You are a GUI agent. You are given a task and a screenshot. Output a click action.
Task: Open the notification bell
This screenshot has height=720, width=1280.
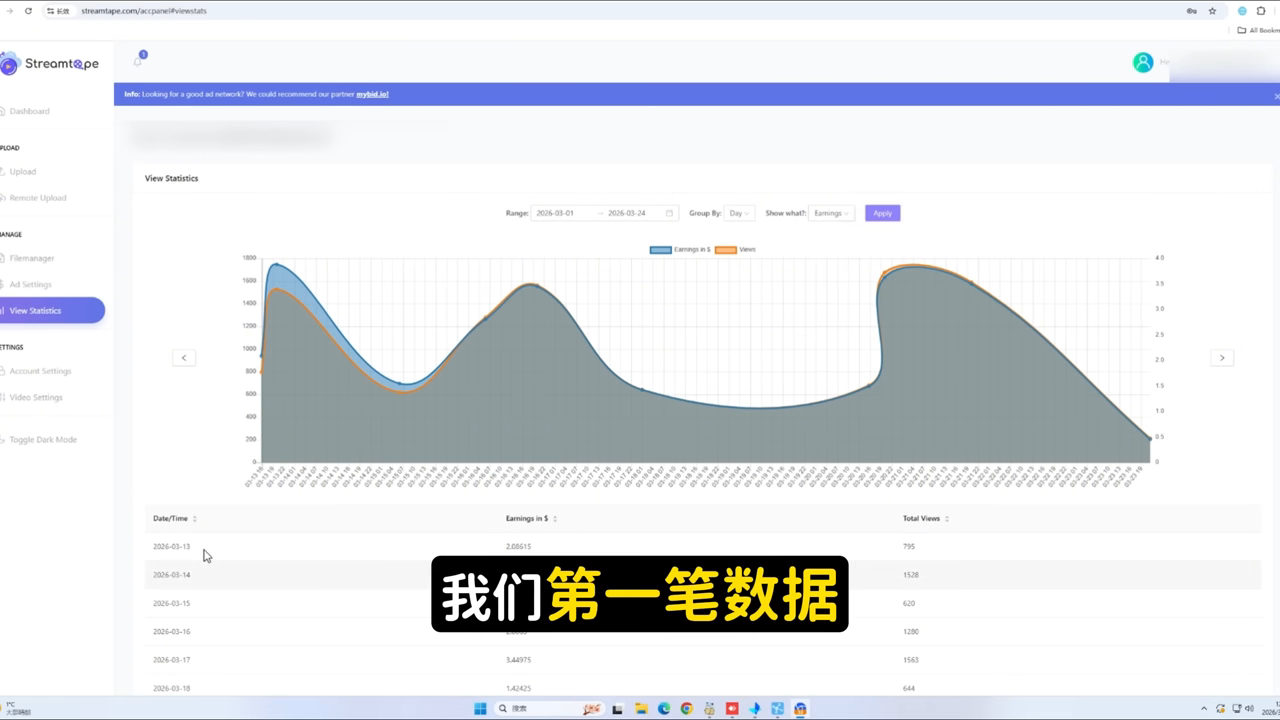tap(138, 62)
